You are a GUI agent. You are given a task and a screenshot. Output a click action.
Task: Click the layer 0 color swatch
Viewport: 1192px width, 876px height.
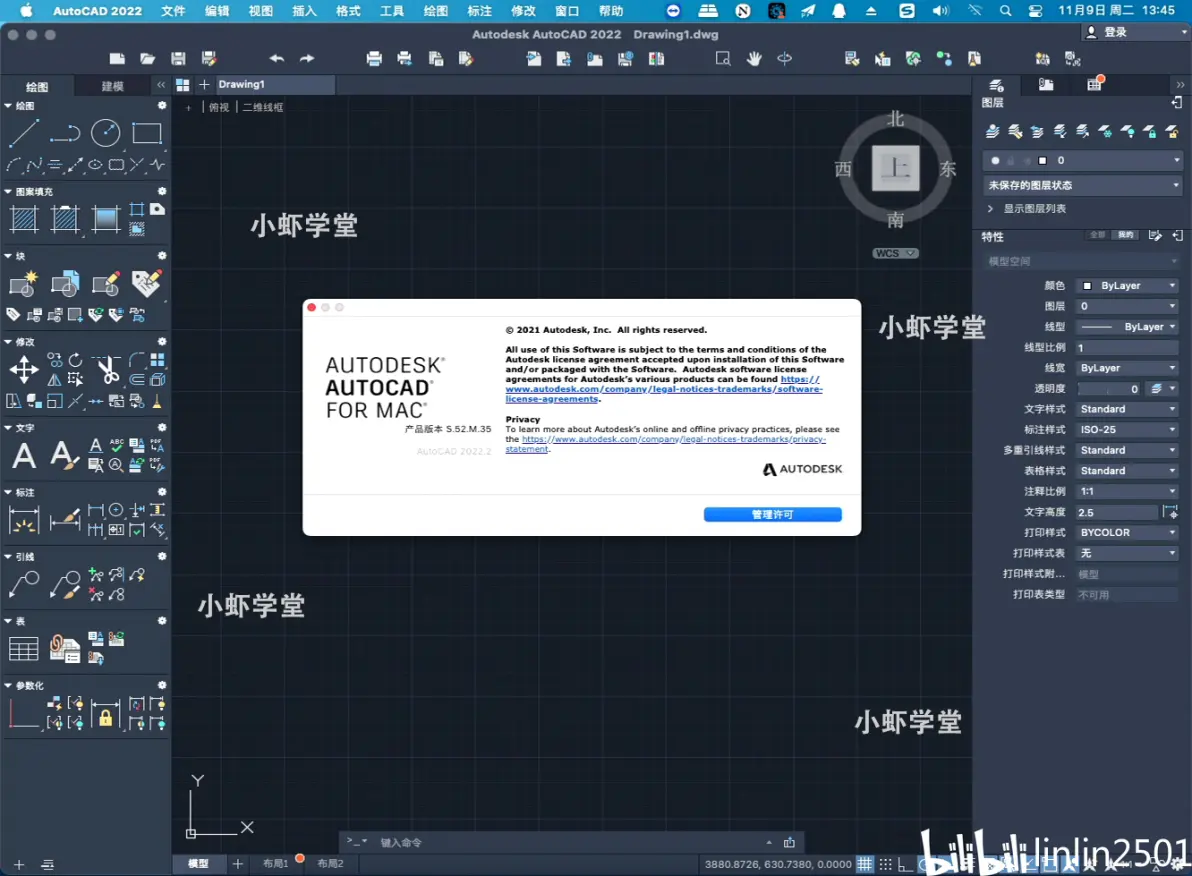click(x=1042, y=160)
